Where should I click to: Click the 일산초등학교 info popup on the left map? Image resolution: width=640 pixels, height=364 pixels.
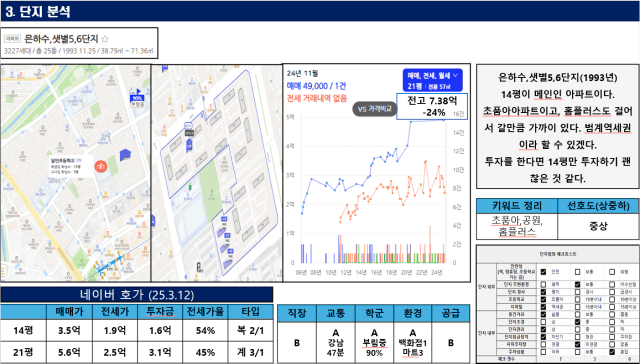[x=71, y=166]
